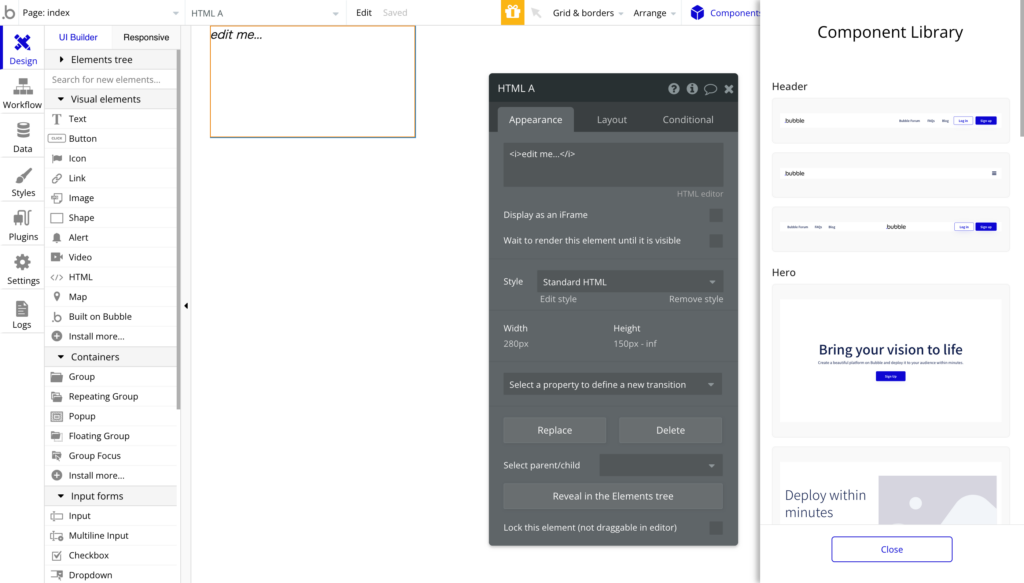Click the Components cube icon
Image resolution: width=1024 pixels, height=583 pixels.
[x=697, y=12]
